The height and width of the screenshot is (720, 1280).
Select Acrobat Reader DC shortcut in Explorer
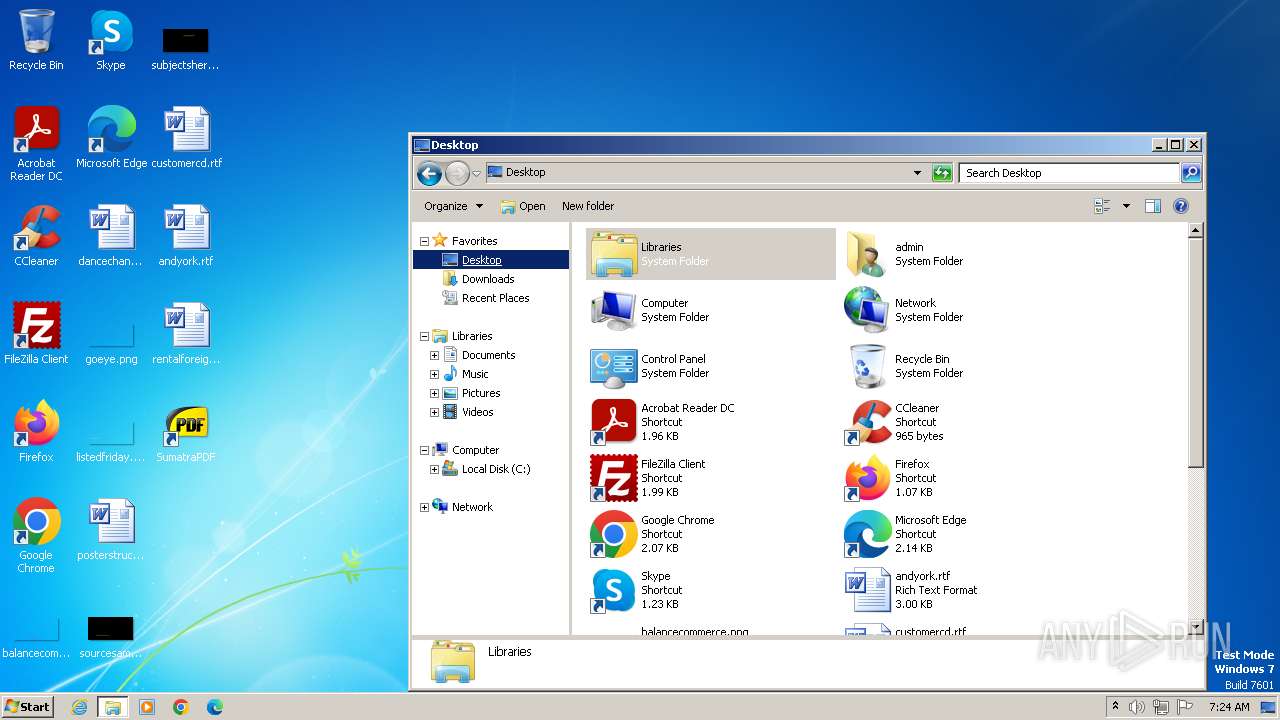click(x=613, y=422)
